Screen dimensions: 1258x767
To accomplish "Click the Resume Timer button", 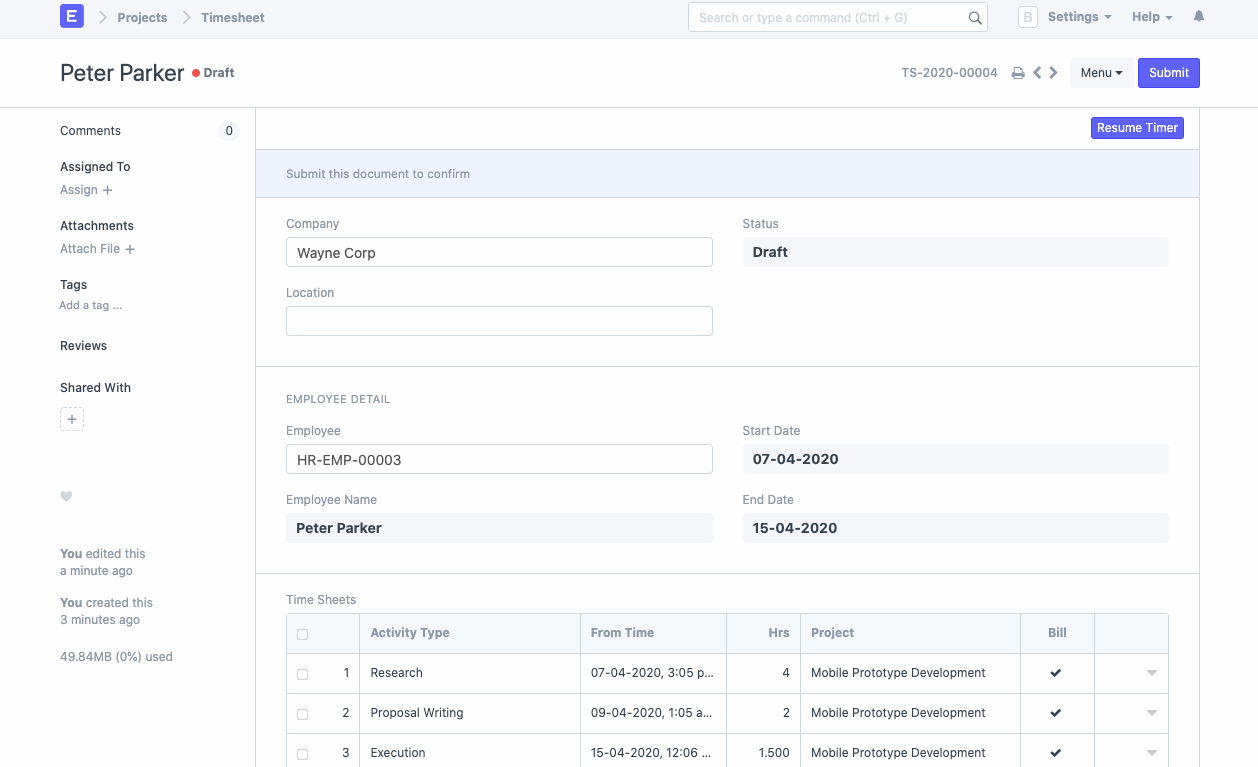I will 1136,127.
